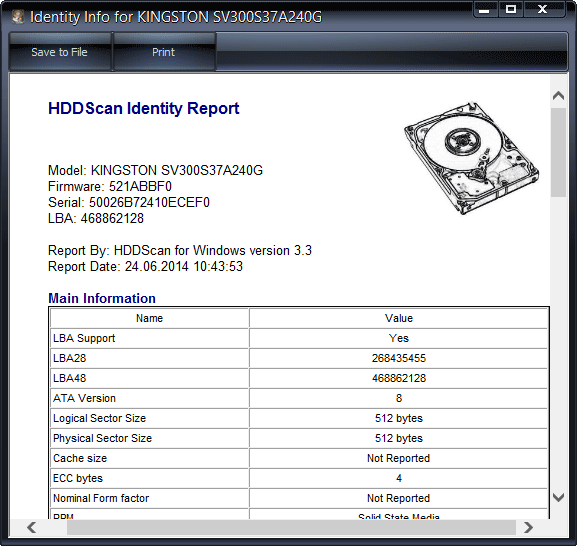Click the Firmware: 521ABBF0 line
The image size is (577, 546).
tap(110, 187)
